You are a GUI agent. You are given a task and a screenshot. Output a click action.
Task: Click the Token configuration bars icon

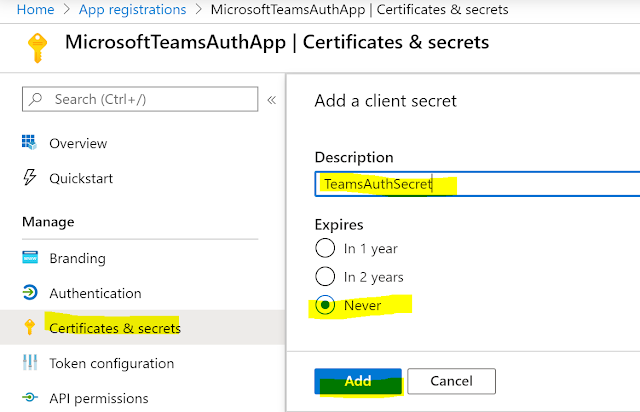click(x=29, y=362)
